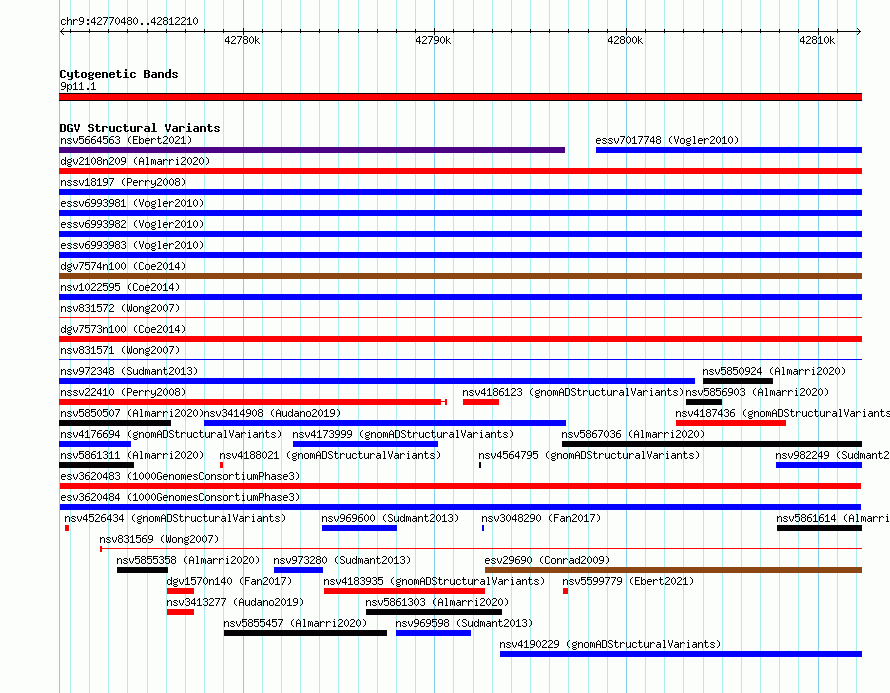The height and width of the screenshot is (693, 890).
Task: Select nsv5861311 (Almarri2020) label
Action: [x=132, y=455]
